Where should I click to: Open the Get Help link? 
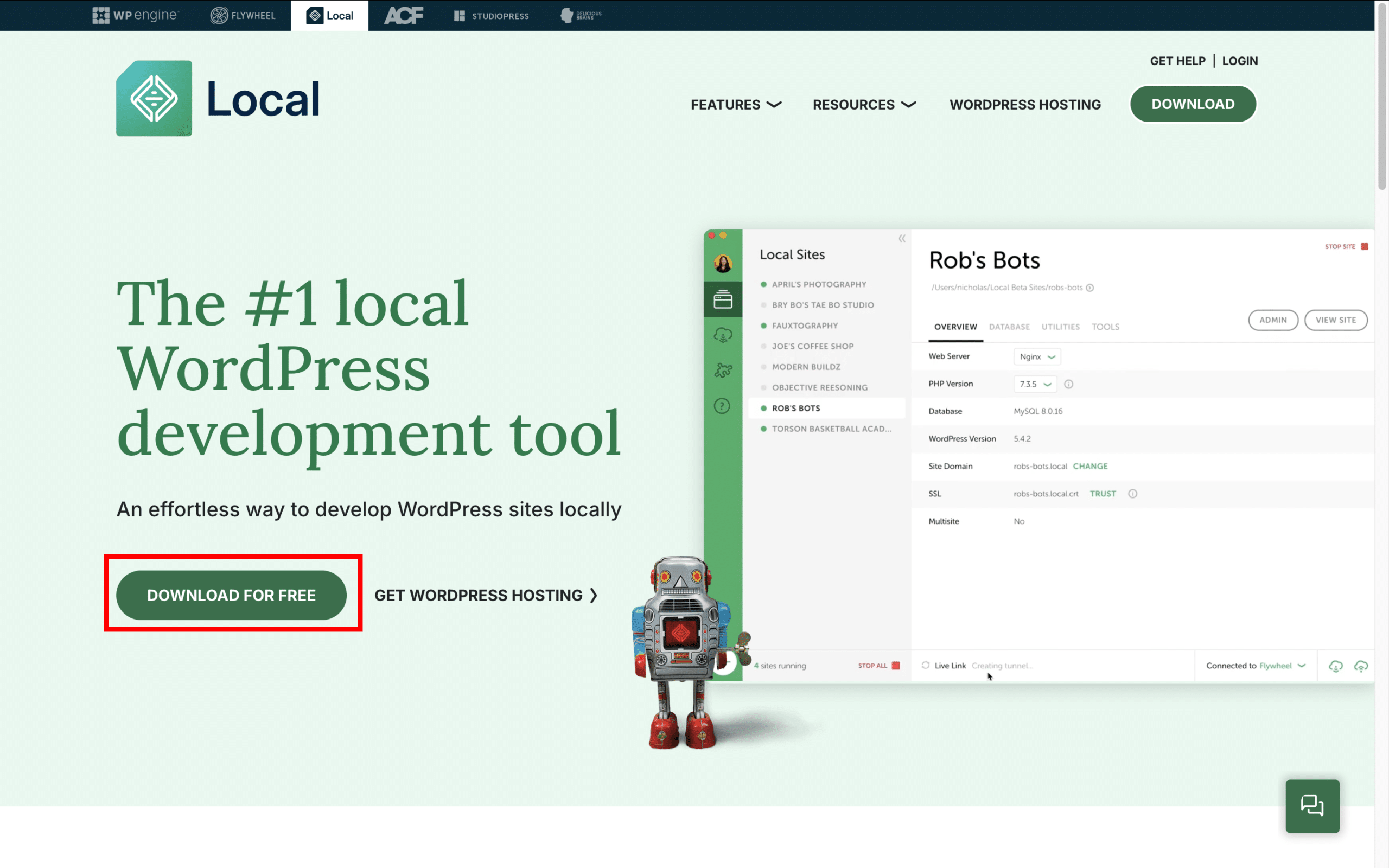click(1177, 61)
